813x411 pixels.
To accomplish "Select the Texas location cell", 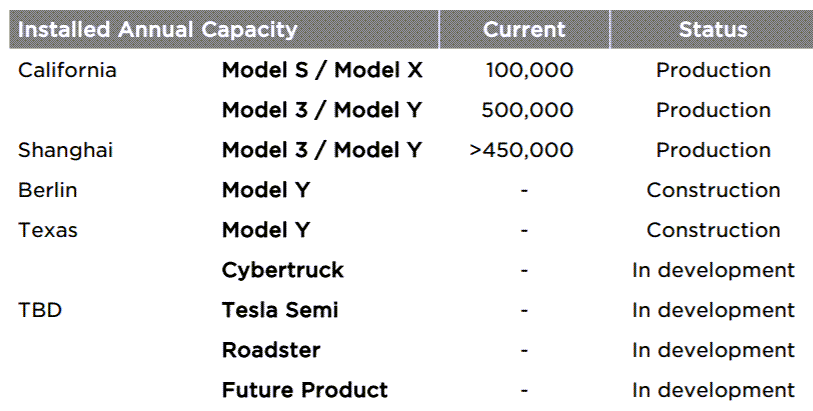I will point(48,230).
